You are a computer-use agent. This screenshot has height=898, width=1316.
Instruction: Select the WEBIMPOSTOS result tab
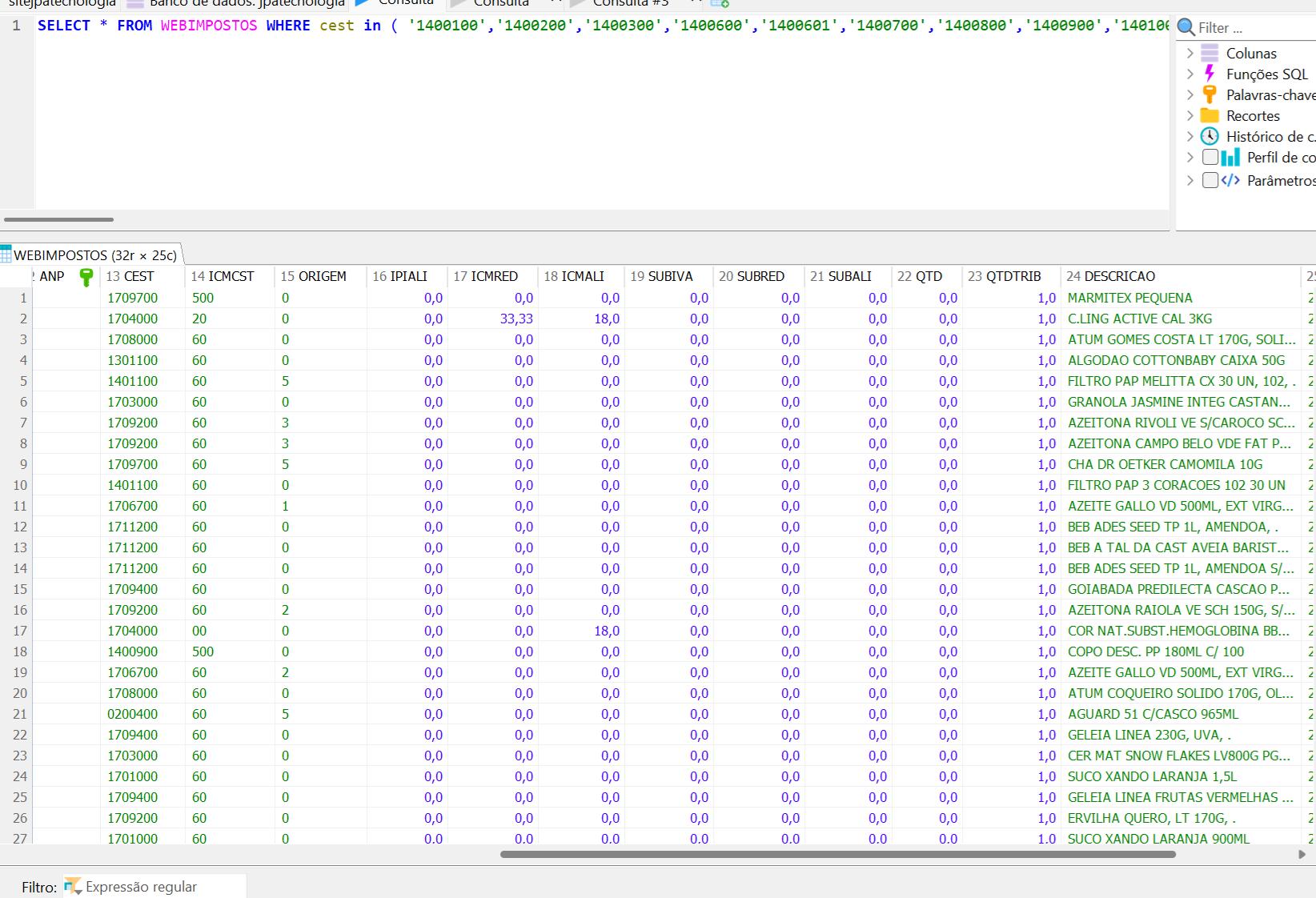click(x=94, y=255)
